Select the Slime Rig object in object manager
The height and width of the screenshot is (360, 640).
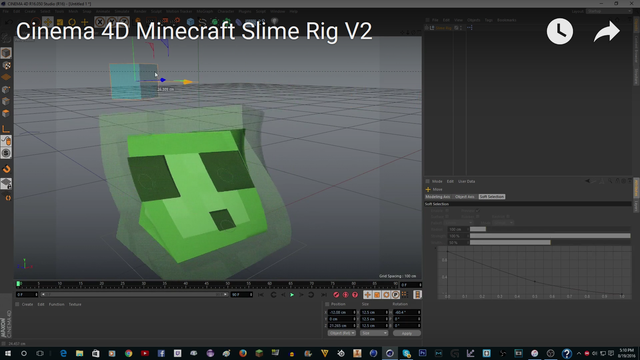[444, 28]
